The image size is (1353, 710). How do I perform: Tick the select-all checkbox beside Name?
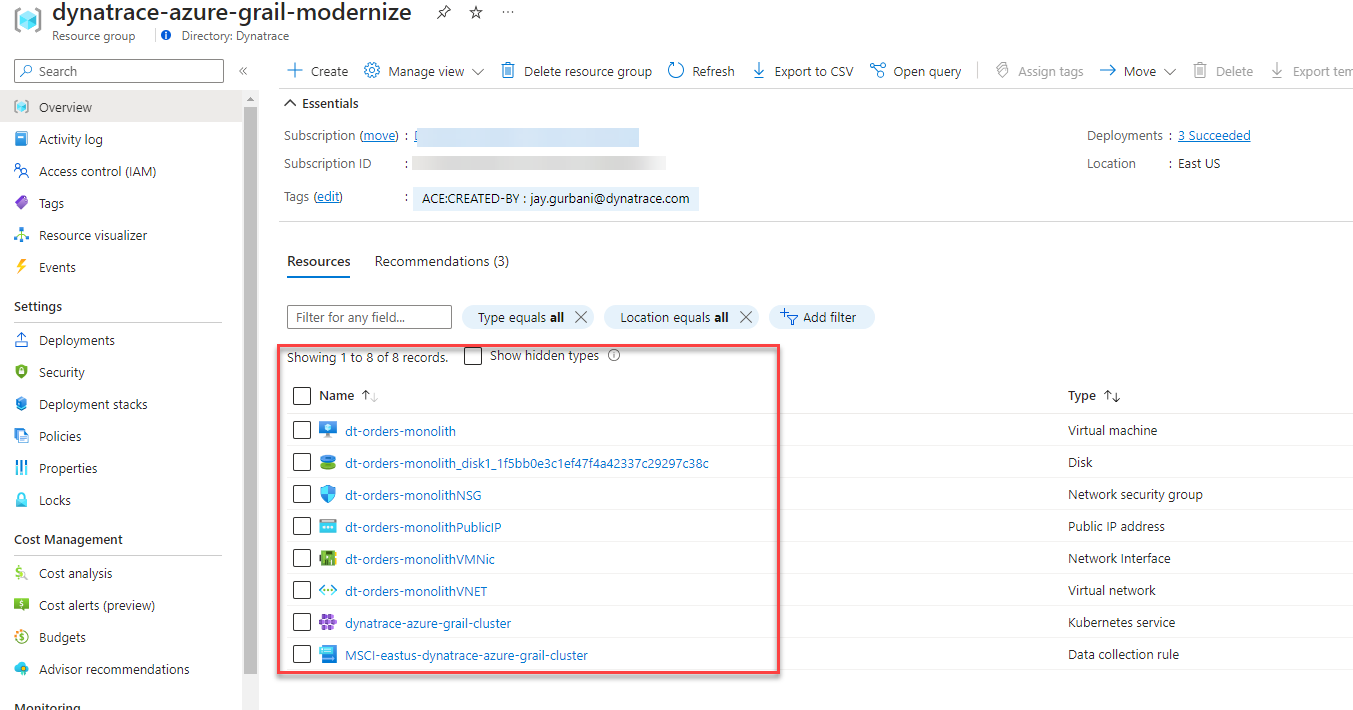[302, 396]
